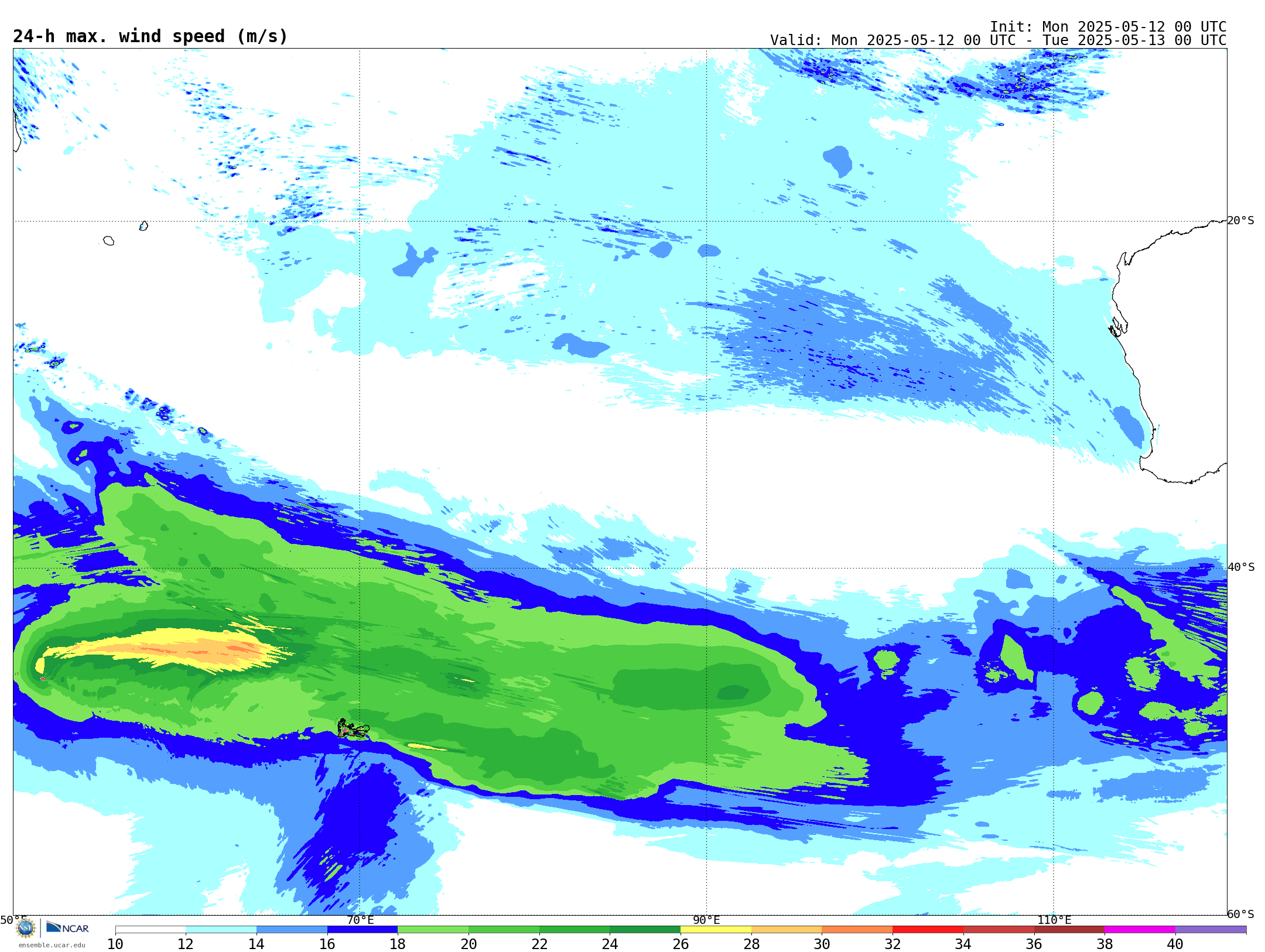Click the orange 30-32 colorbar segment
Screen dimensions: 1265x952
pyautogui.click(x=857, y=930)
